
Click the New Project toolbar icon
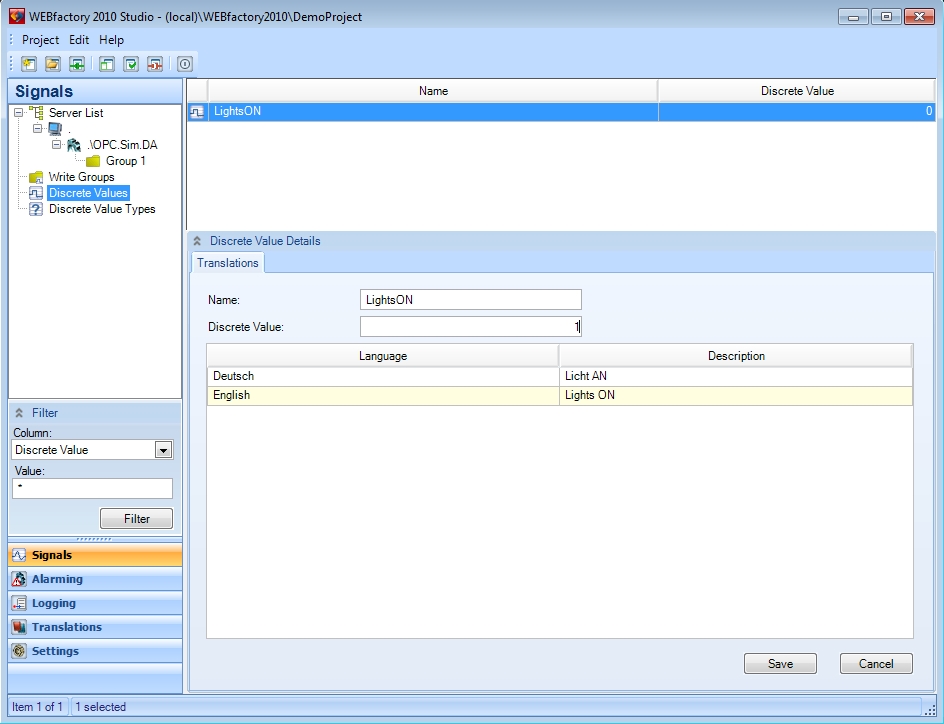pos(29,64)
